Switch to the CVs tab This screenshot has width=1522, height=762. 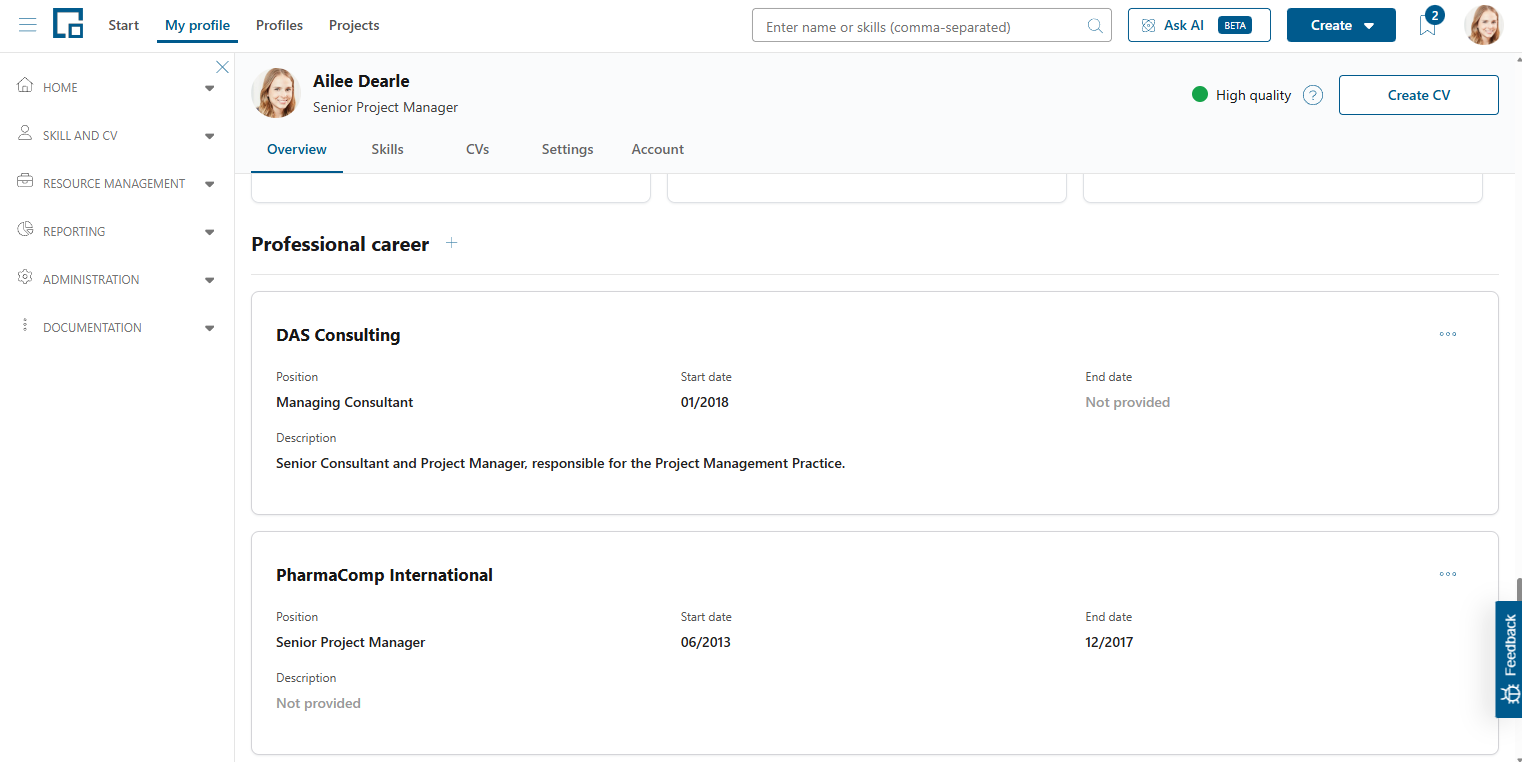coord(477,149)
